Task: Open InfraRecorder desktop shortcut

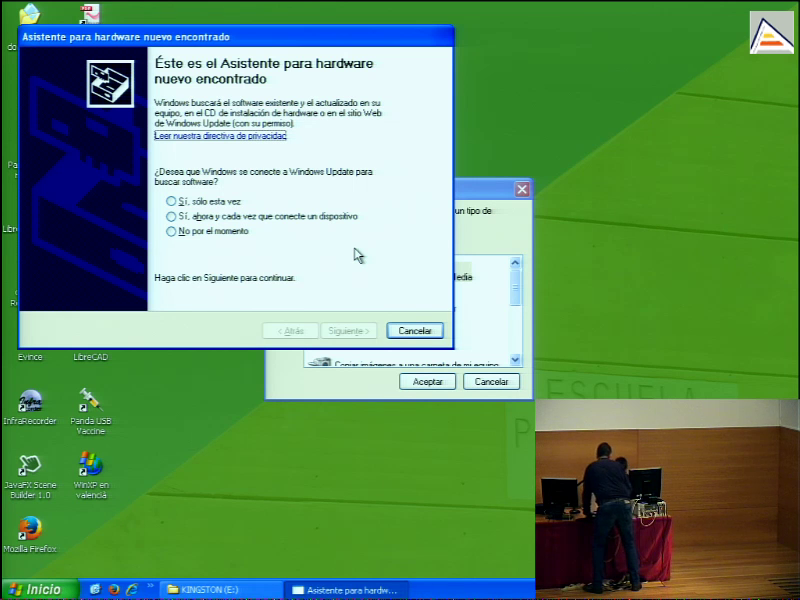Action: click(x=30, y=402)
